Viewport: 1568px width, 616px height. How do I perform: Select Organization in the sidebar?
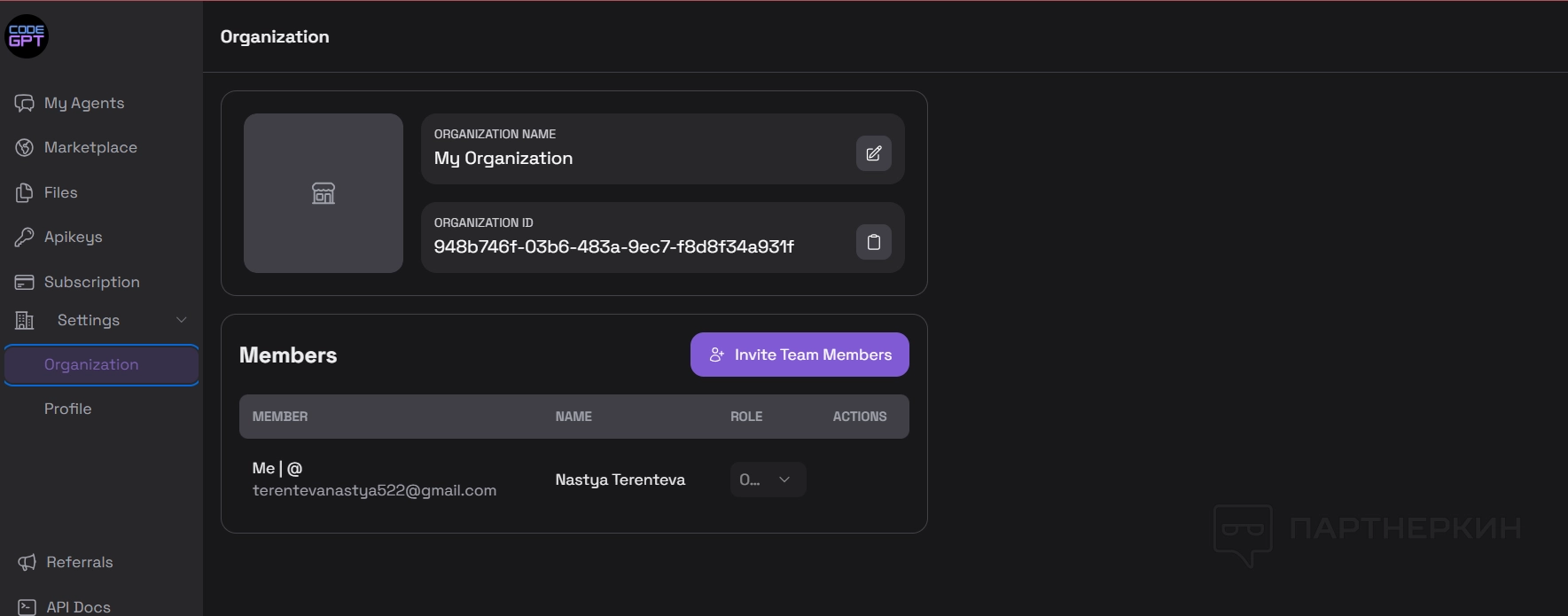[91, 364]
